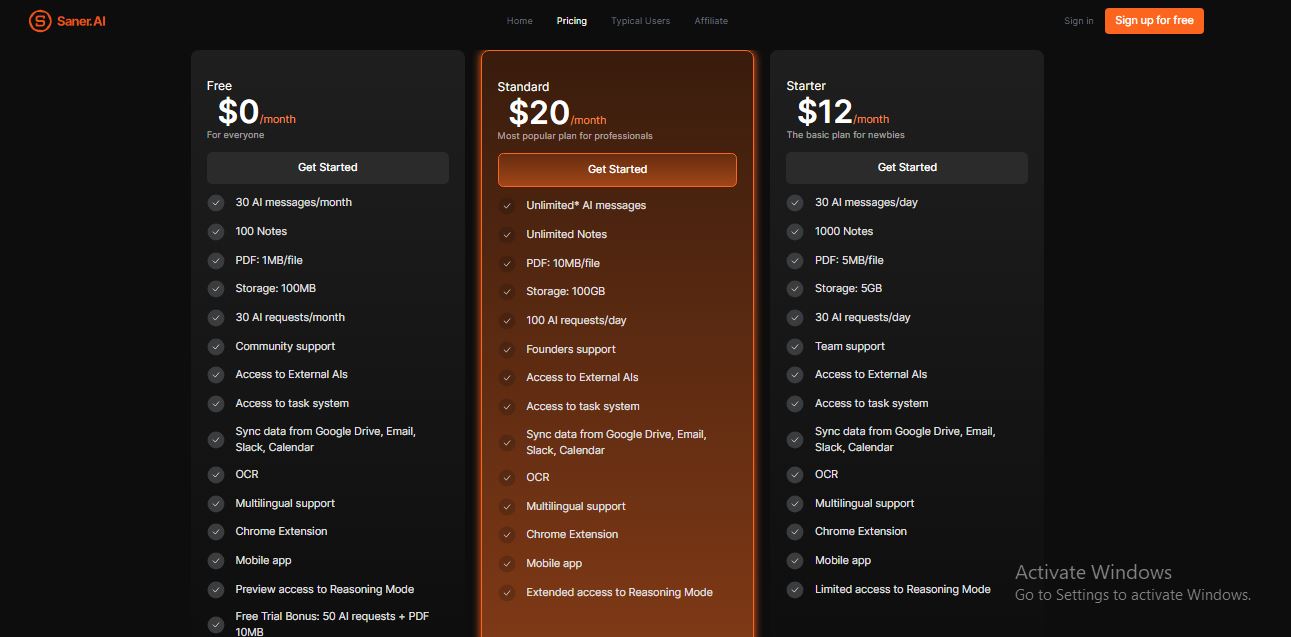Click checkmark icon next to PDF: 10MB/file
Screen dimensions: 1291x637
coord(507,264)
